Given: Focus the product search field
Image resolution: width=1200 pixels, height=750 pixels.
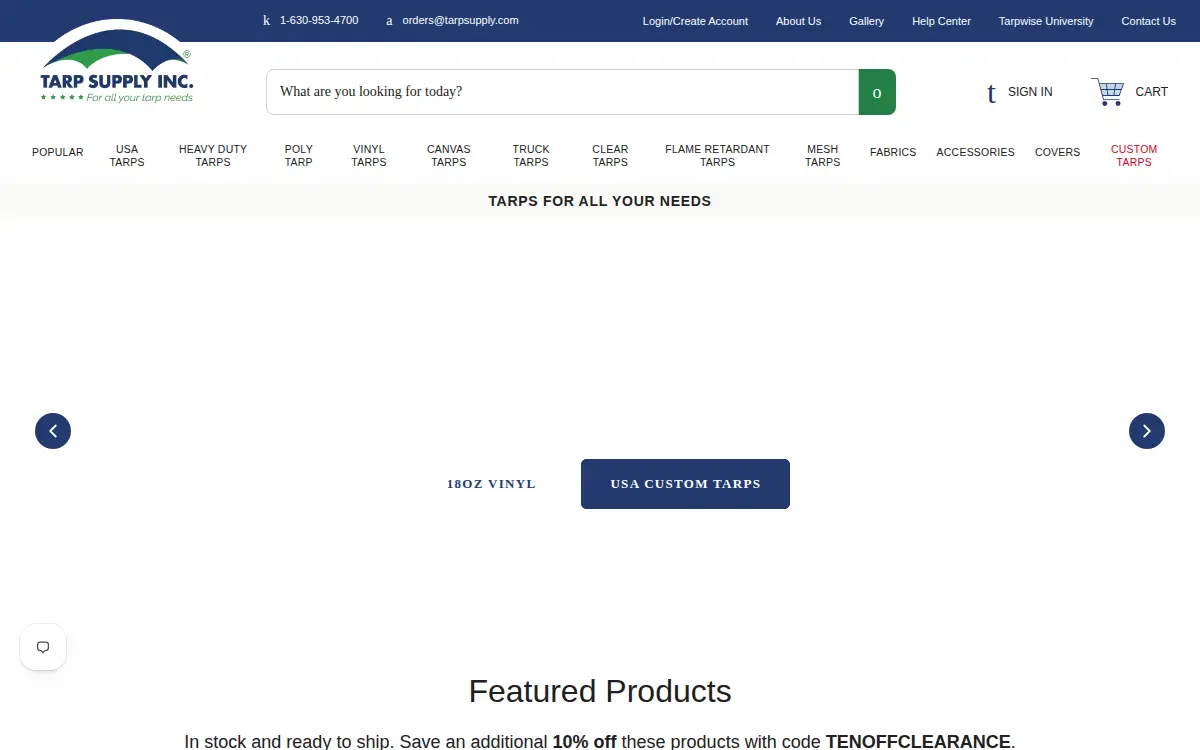Looking at the screenshot, I should (x=562, y=92).
